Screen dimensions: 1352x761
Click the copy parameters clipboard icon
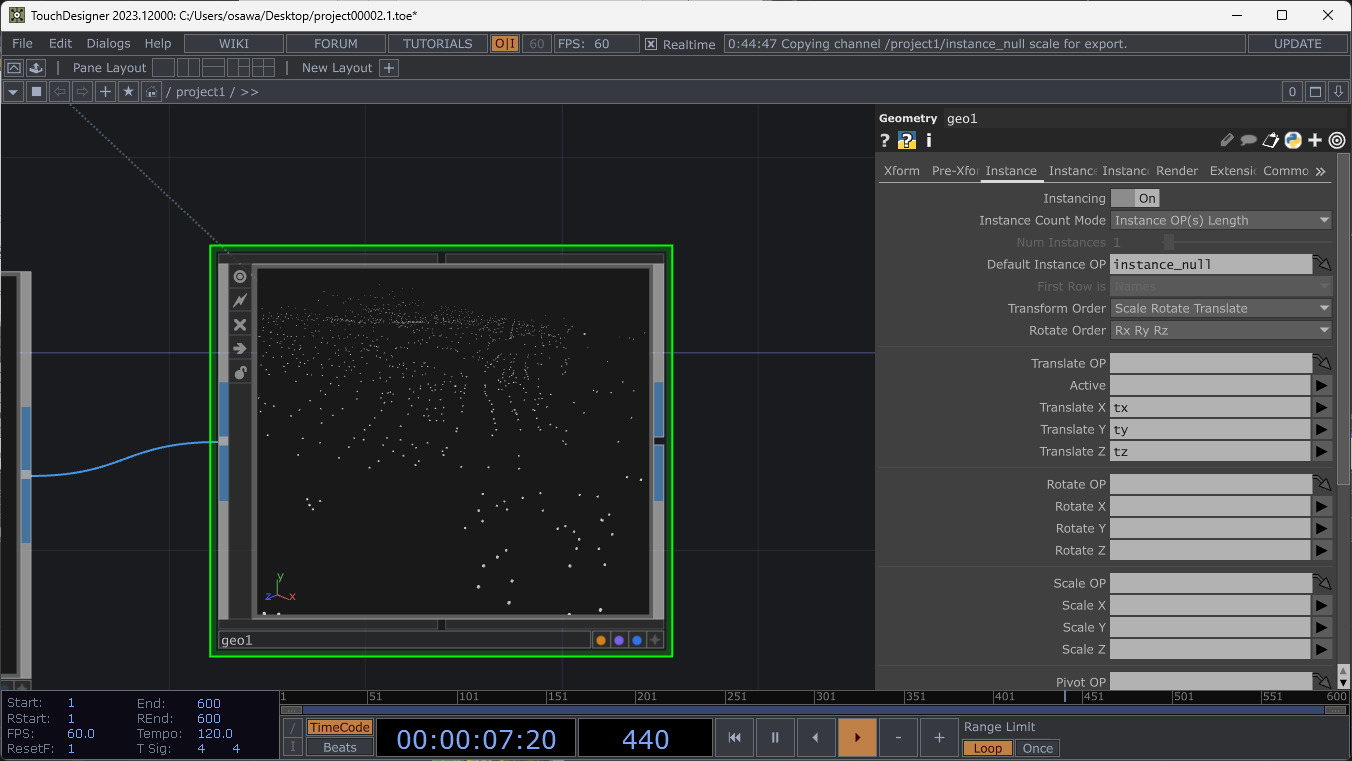1271,141
